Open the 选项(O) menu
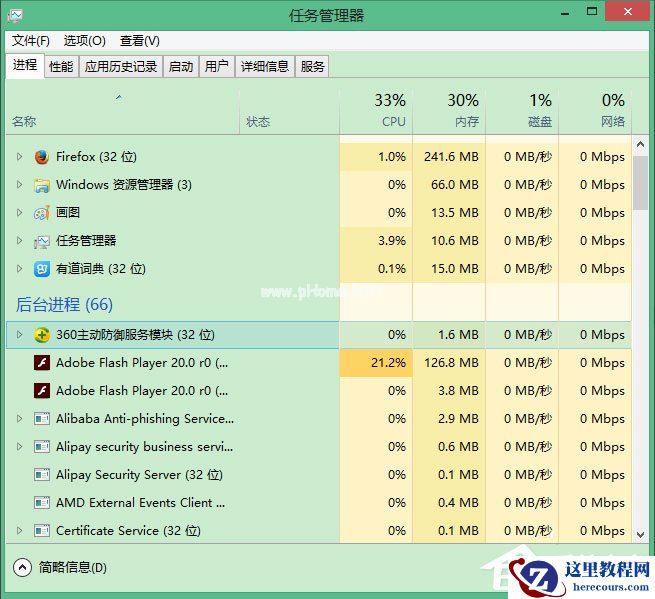The width and height of the screenshot is (655, 599). click(x=84, y=41)
